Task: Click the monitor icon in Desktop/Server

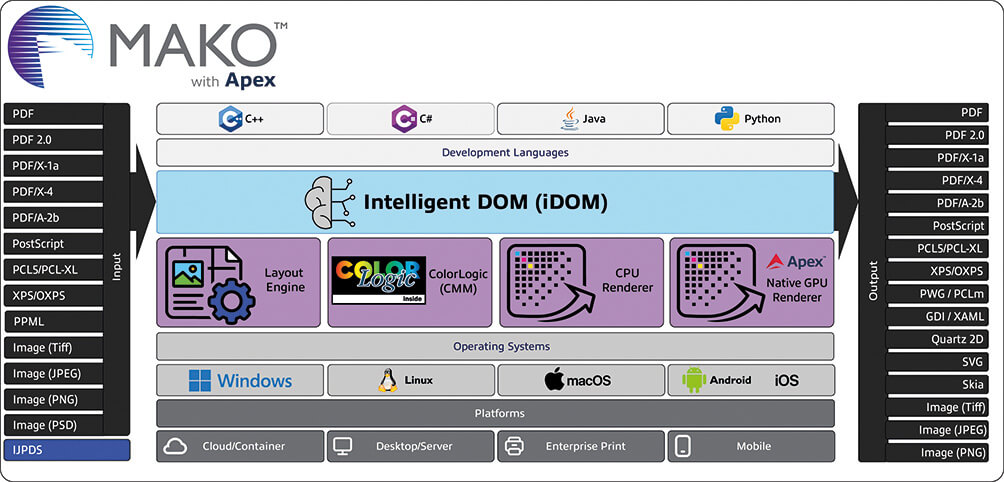Action: tap(343, 446)
